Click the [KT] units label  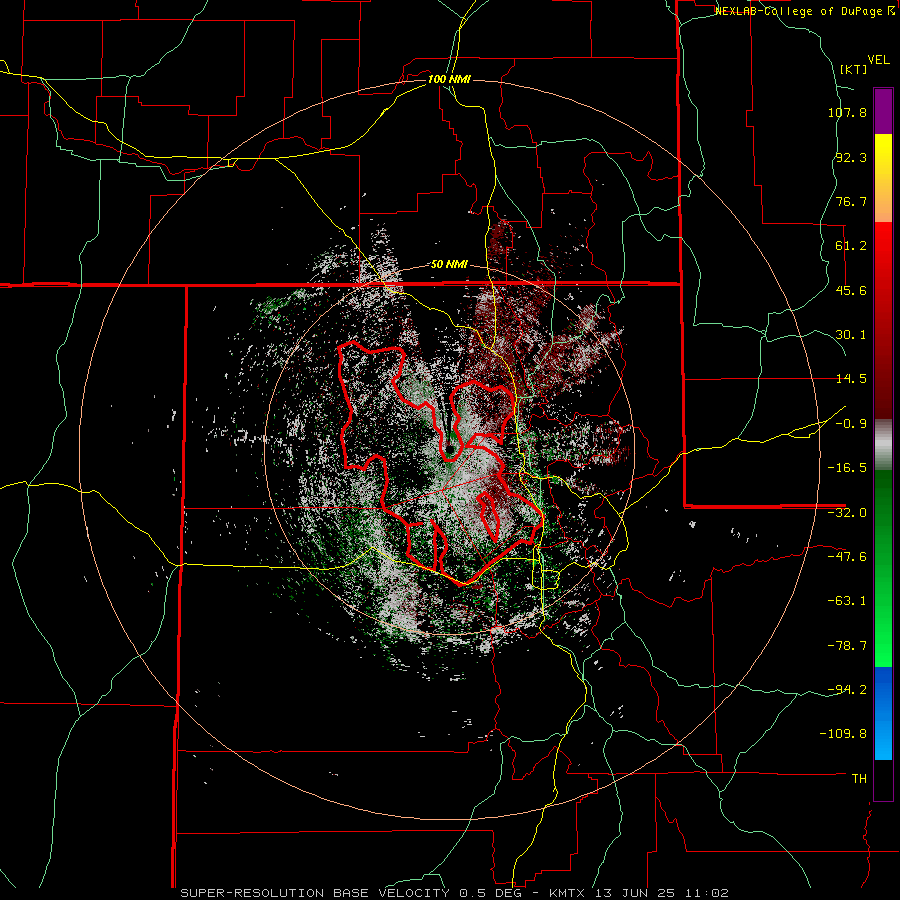(854, 69)
